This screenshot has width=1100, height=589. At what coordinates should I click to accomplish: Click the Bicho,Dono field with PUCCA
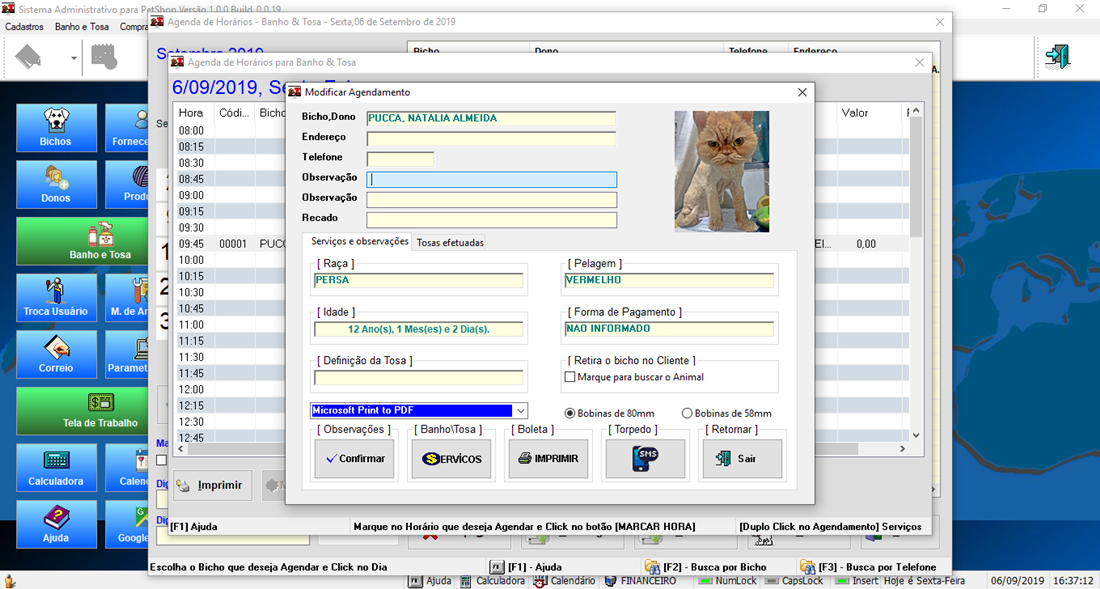click(491, 119)
